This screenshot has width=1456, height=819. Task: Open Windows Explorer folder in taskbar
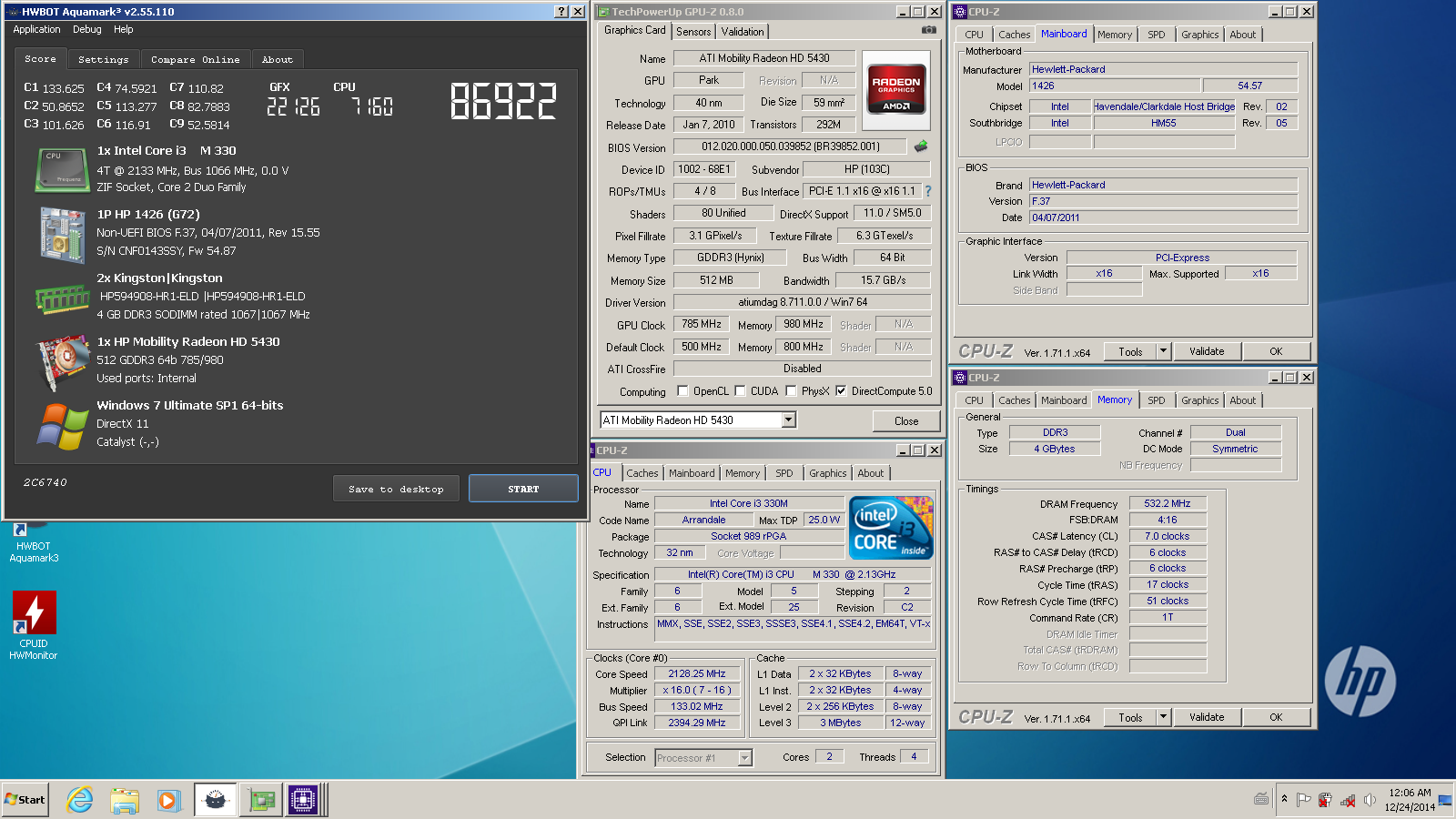(x=125, y=800)
